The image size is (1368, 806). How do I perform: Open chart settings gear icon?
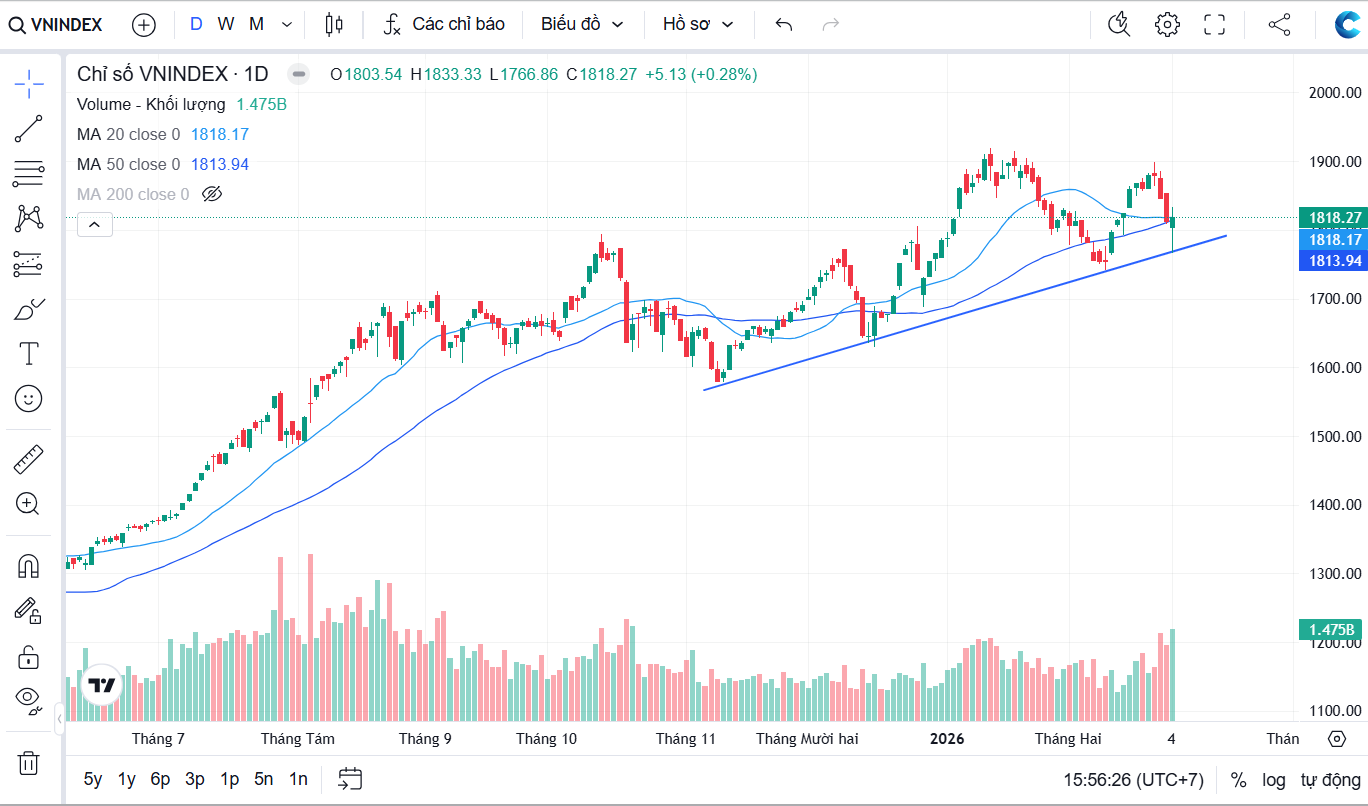tap(1167, 24)
